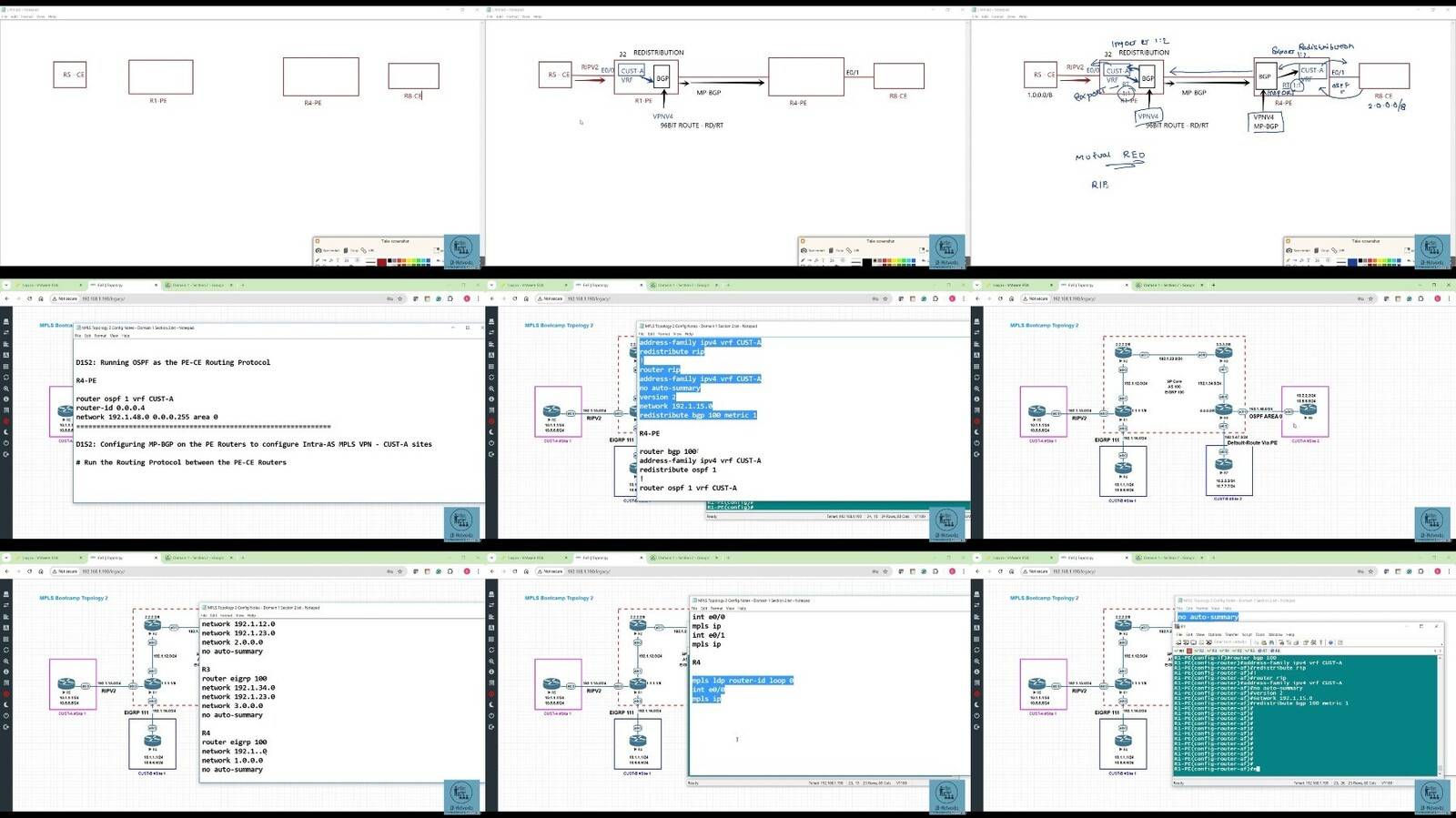
Task: Toggle bookmark star in SecureCRT frame browser
Action: pos(1370,571)
